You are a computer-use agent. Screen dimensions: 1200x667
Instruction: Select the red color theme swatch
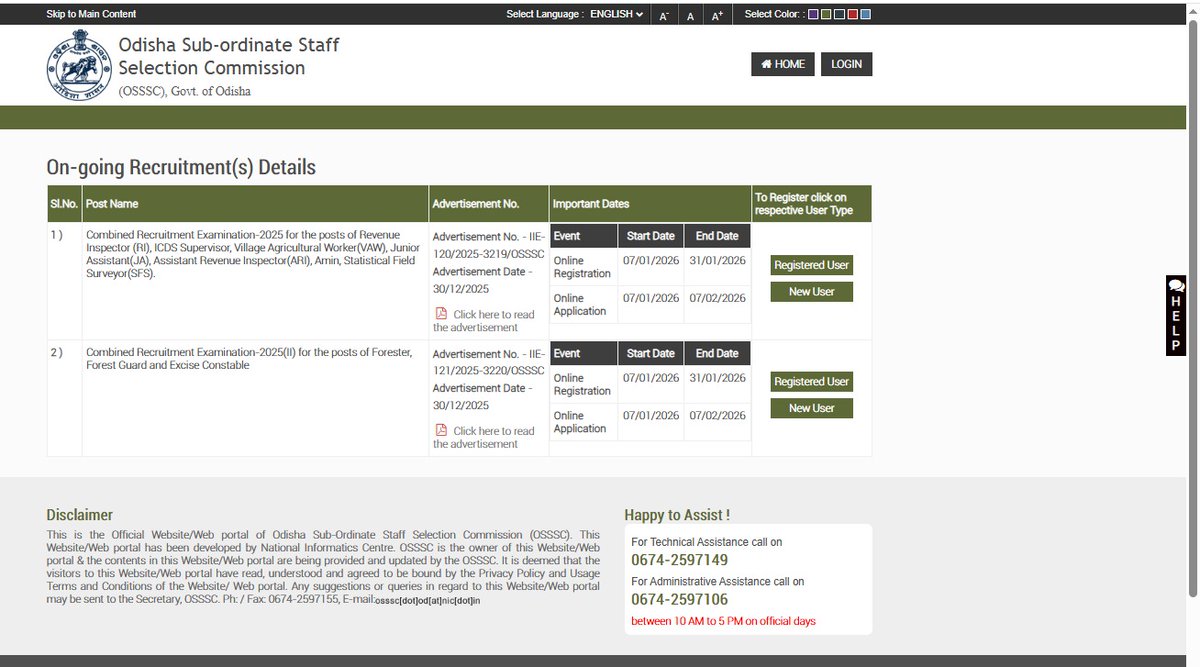[852, 14]
